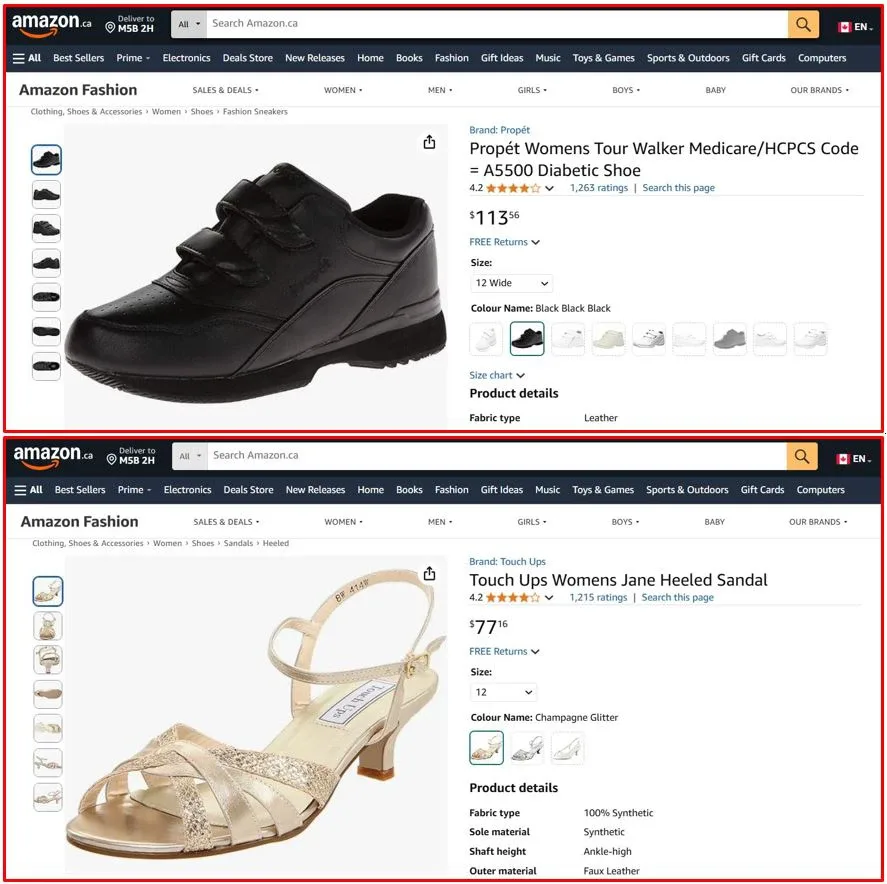Select the grey shoe colour swatch
Image resolution: width=887 pixels, height=884 pixels.
click(x=729, y=338)
